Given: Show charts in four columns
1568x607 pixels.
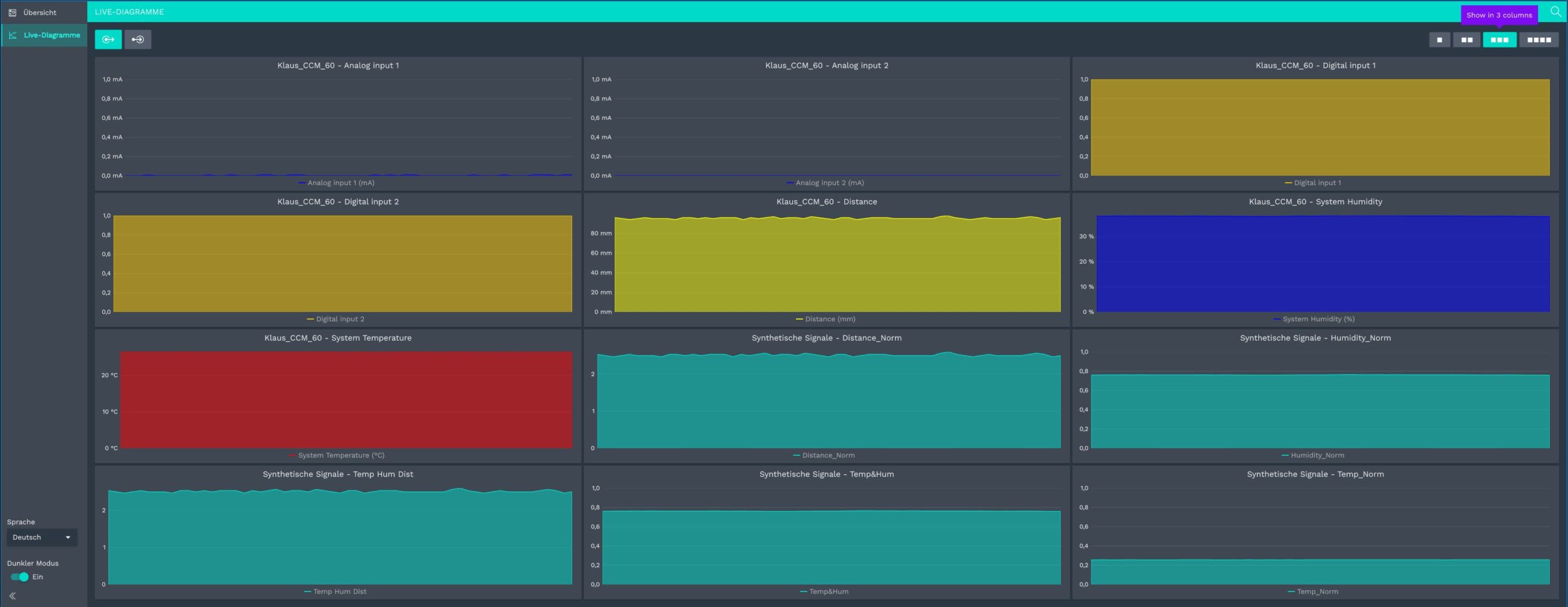Looking at the screenshot, I should 1539,40.
